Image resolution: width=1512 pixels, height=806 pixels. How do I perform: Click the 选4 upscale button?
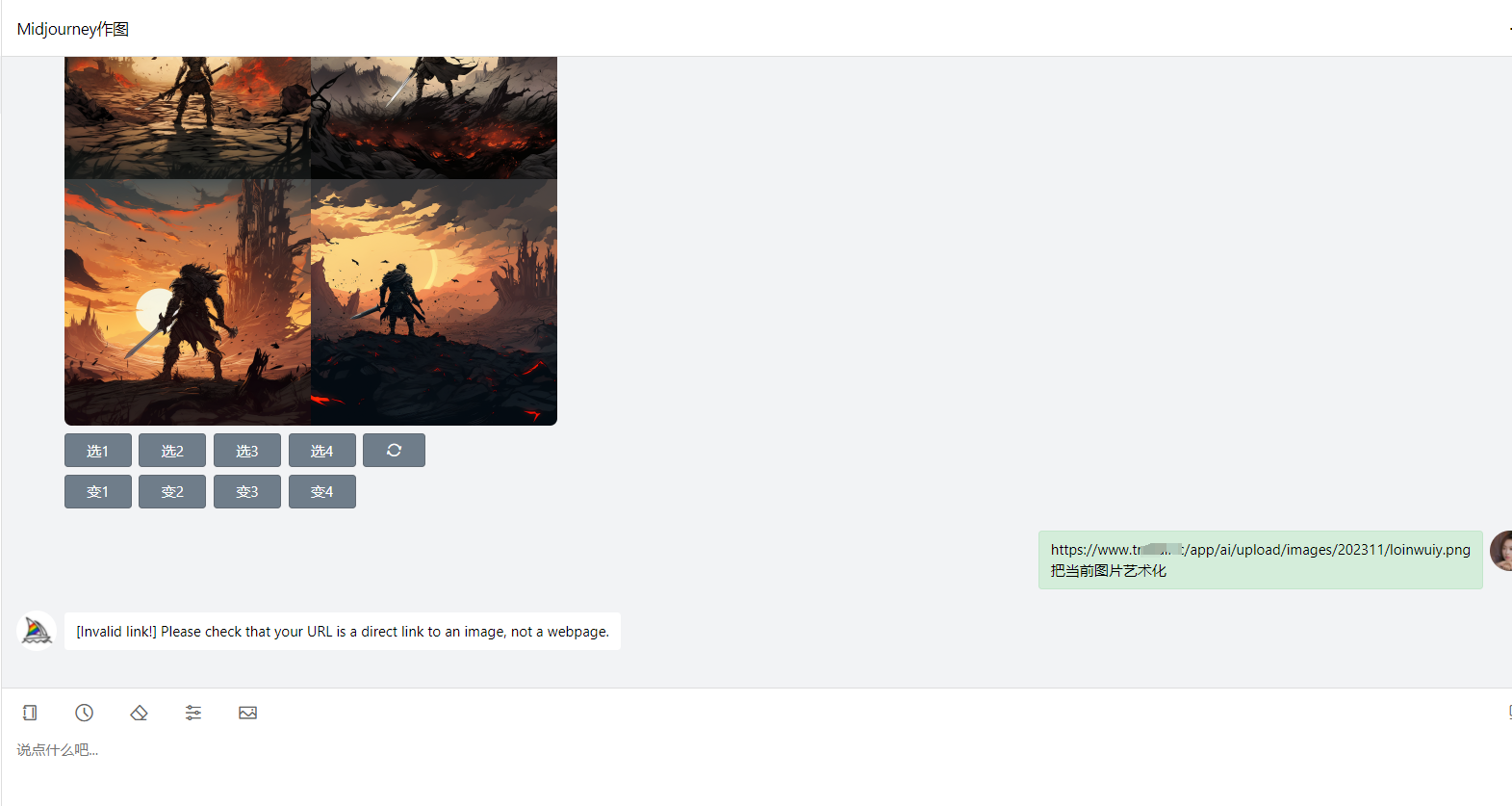click(322, 451)
